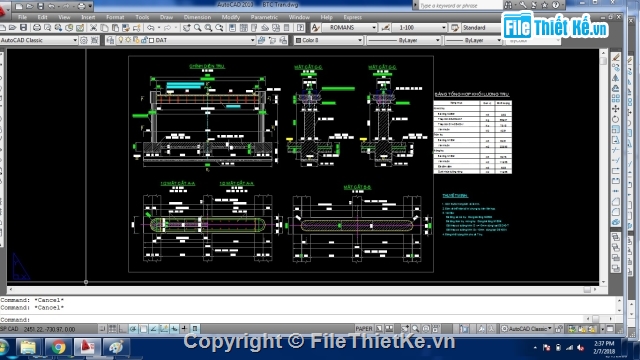Open the Express menu
Viewport: 640px width, 360px height.
(353, 17)
